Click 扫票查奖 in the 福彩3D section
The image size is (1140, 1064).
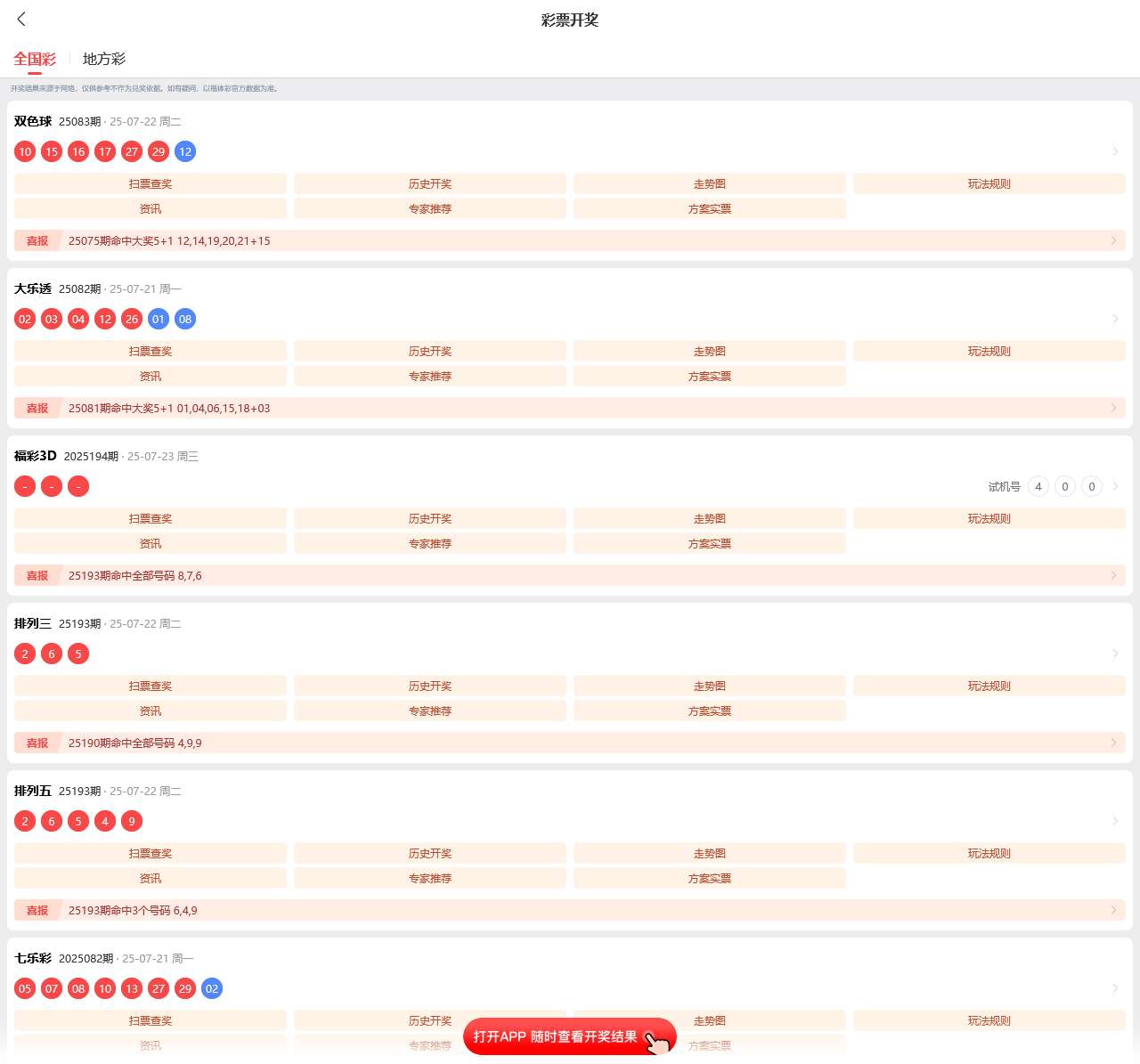point(151,518)
